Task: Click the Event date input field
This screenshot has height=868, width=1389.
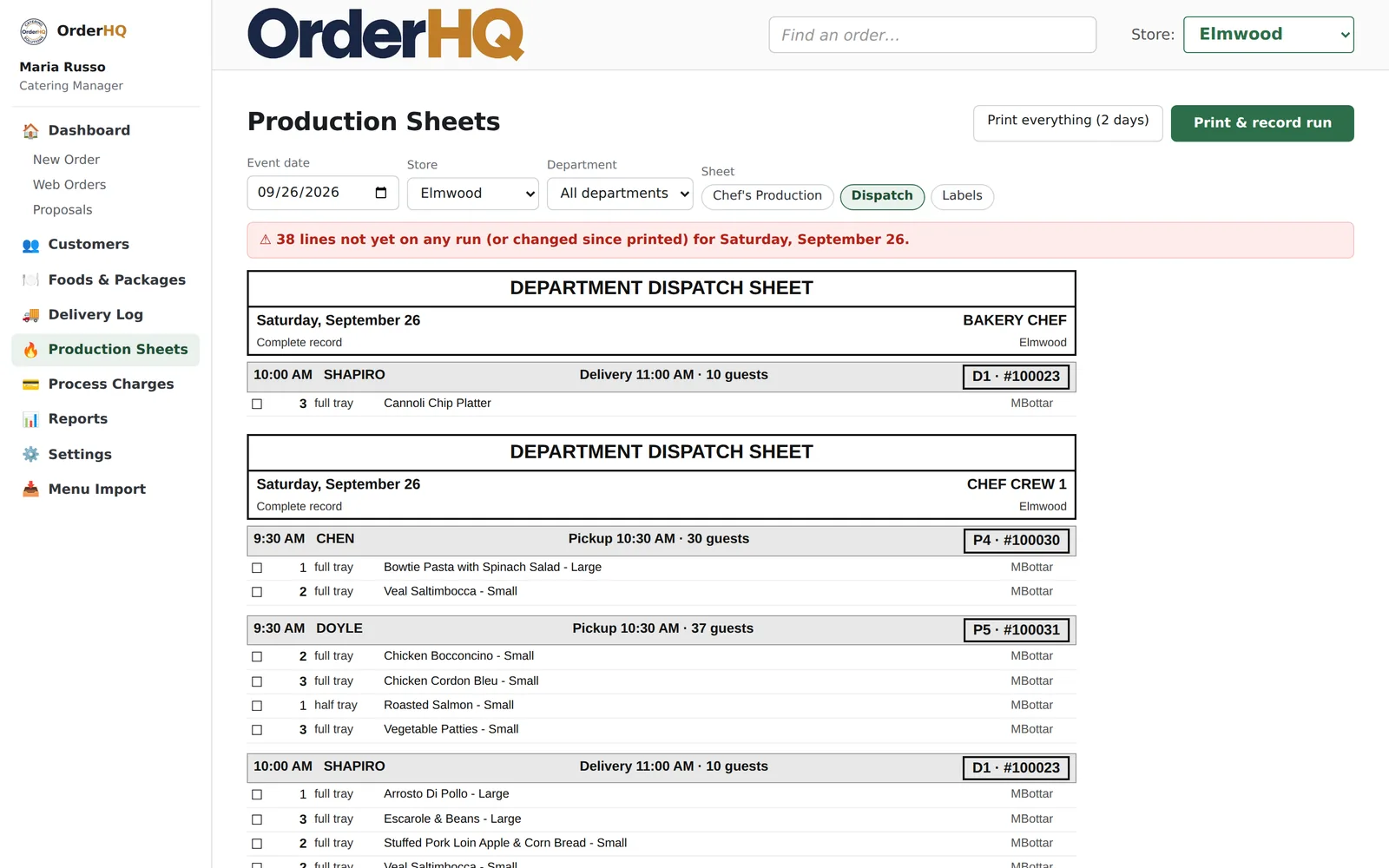Action: 323,193
